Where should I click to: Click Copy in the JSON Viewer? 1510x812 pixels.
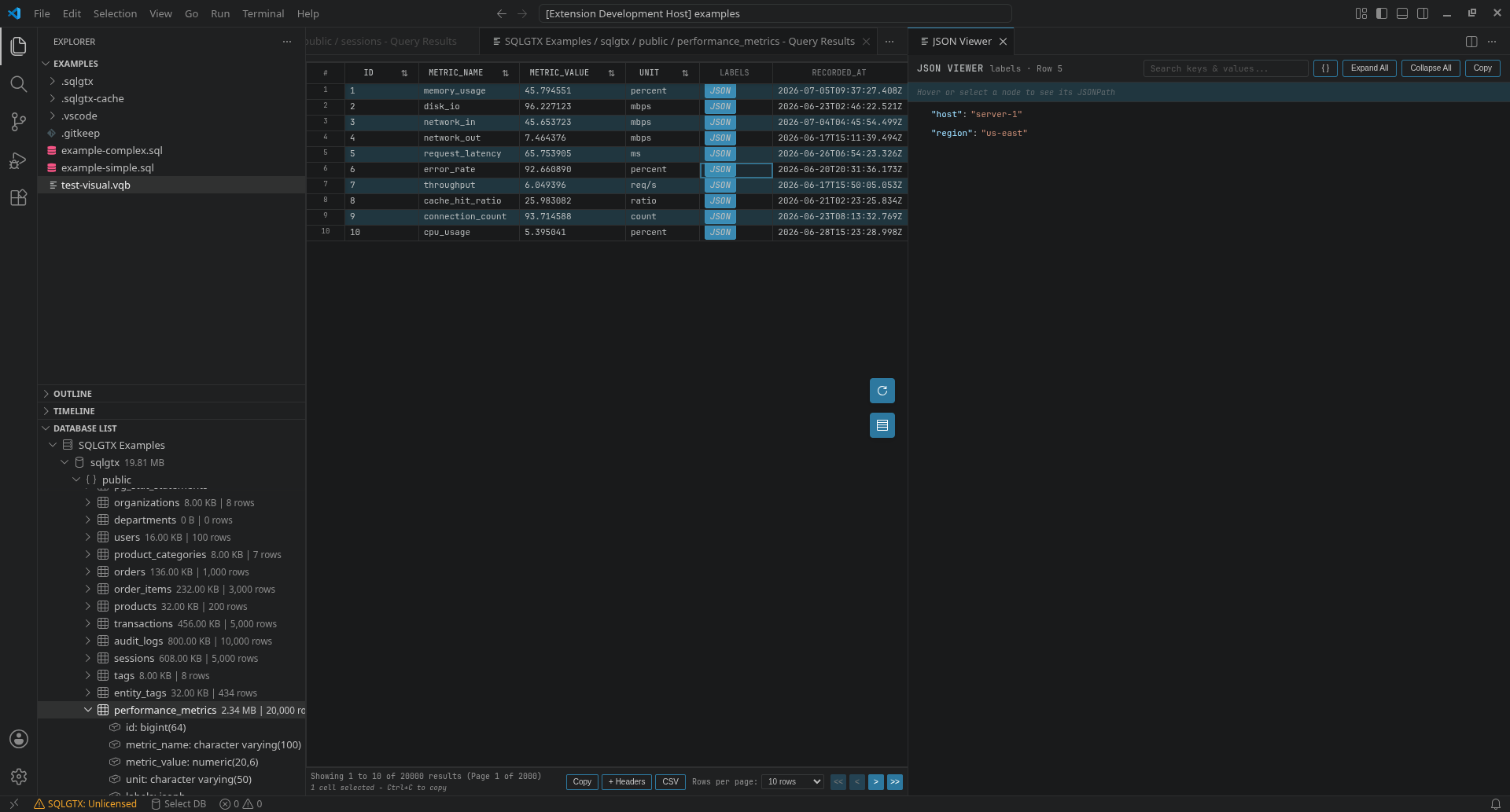pos(1482,68)
